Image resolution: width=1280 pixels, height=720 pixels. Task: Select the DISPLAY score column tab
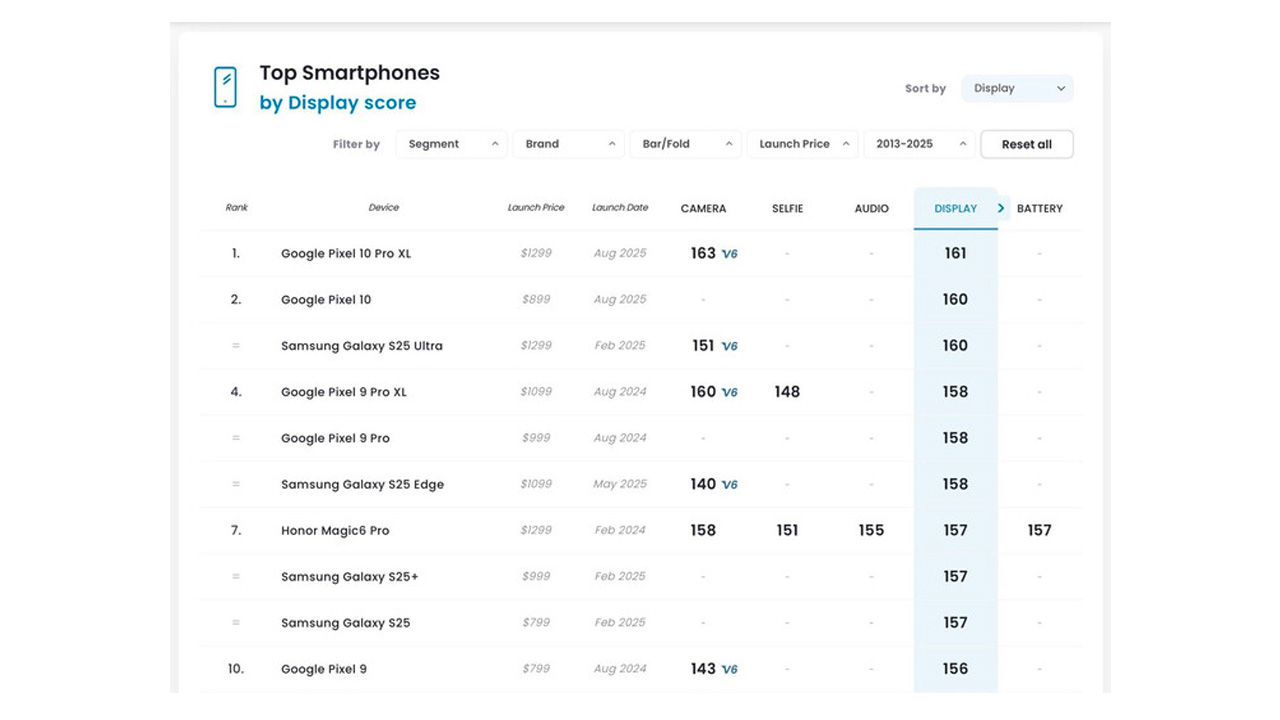tap(955, 208)
